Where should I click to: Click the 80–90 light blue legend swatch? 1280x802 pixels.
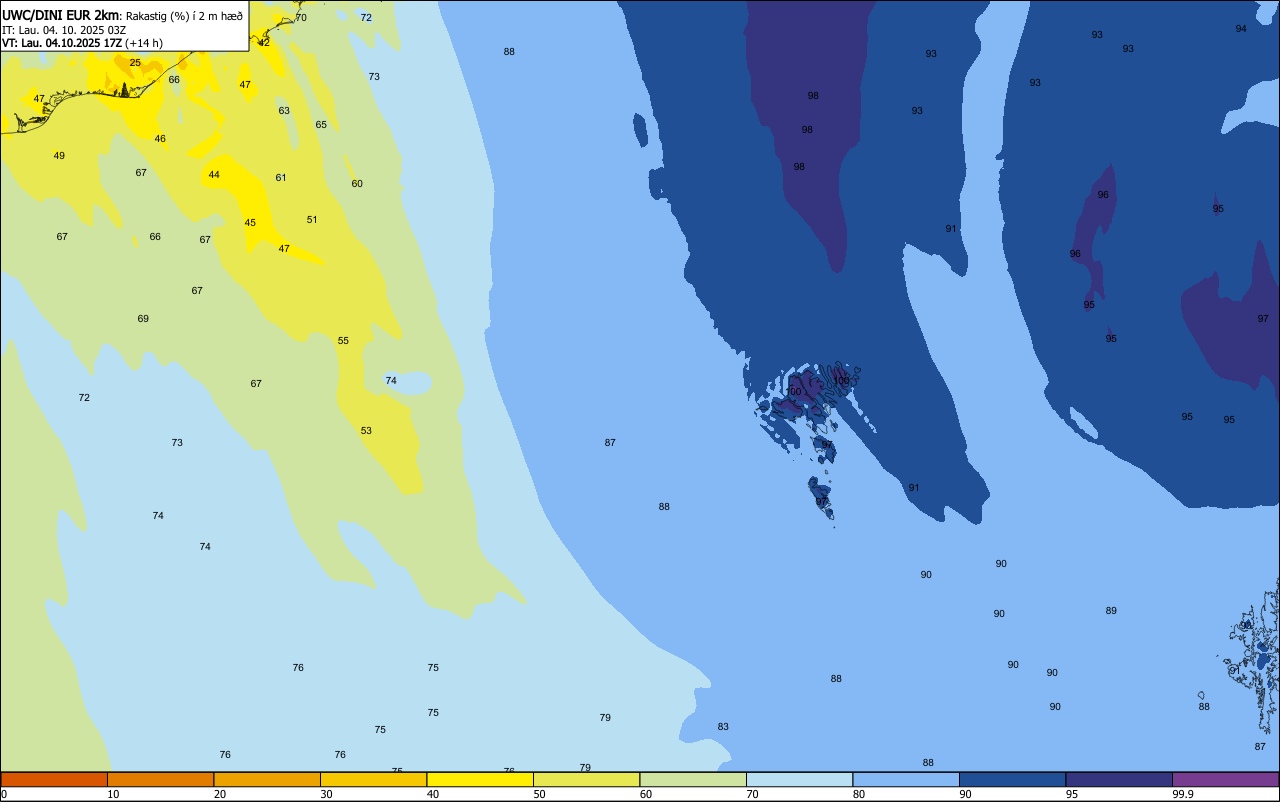(906, 779)
